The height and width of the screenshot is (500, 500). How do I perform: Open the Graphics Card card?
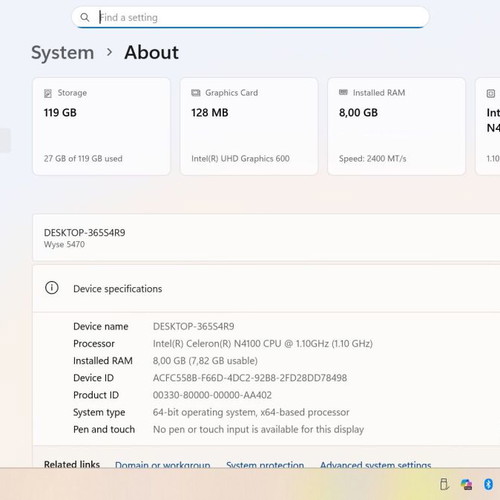pos(249,126)
